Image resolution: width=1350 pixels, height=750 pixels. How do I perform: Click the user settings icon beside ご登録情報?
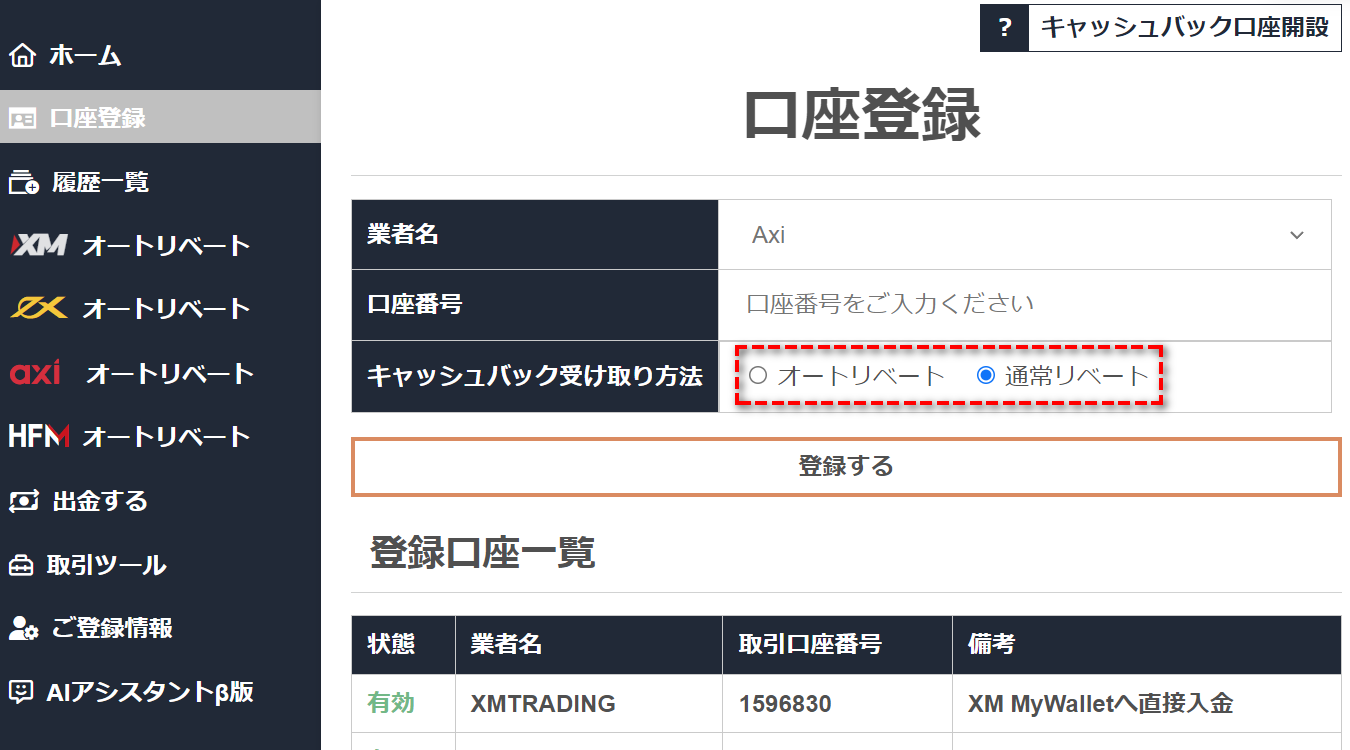(23, 628)
